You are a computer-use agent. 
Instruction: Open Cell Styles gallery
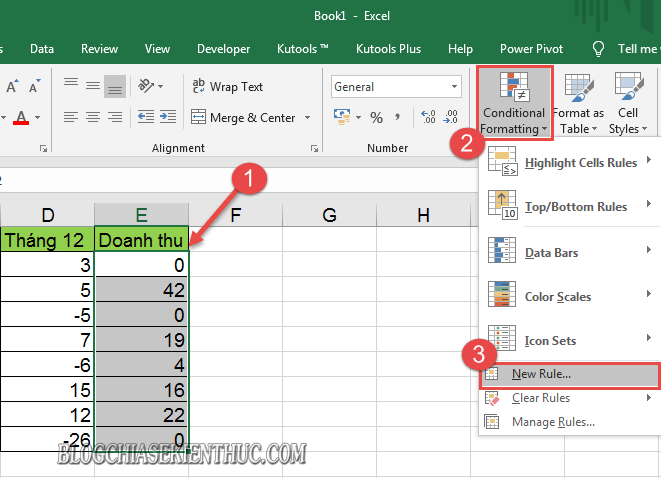click(628, 103)
